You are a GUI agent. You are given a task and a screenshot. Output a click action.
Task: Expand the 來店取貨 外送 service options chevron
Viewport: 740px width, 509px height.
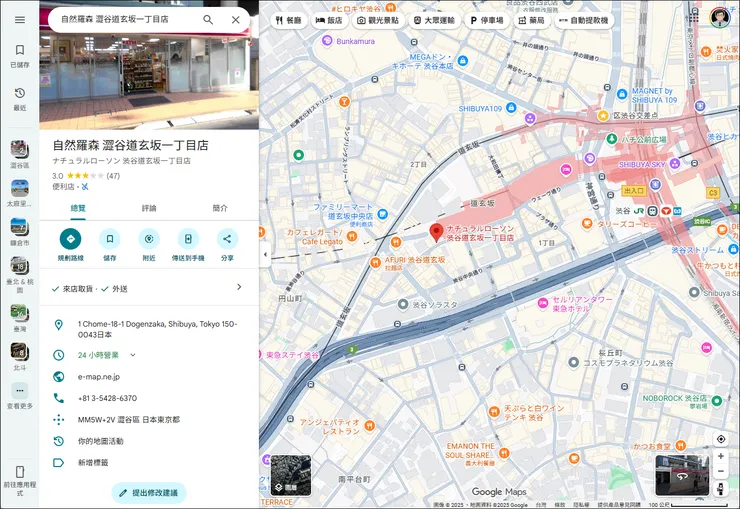pos(239,287)
